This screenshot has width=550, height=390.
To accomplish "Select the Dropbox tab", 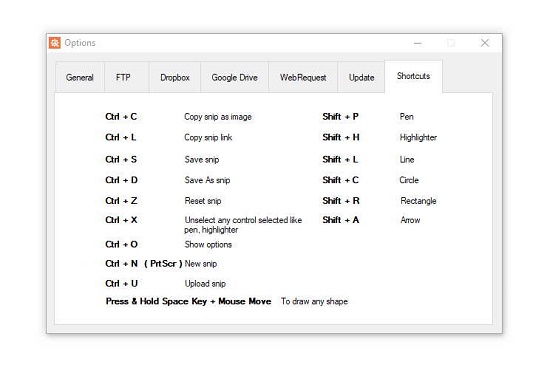I will pyautogui.click(x=175, y=77).
